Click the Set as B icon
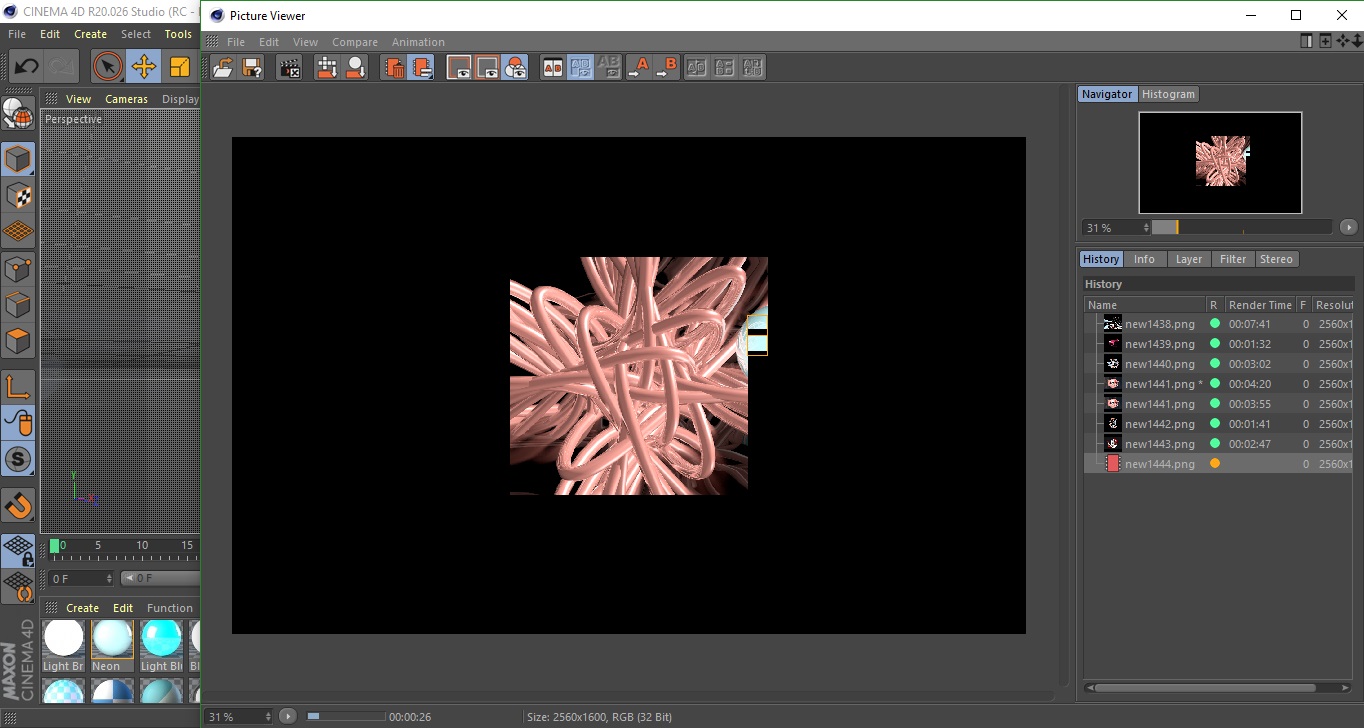The width and height of the screenshot is (1364, 728). point(666,68)
